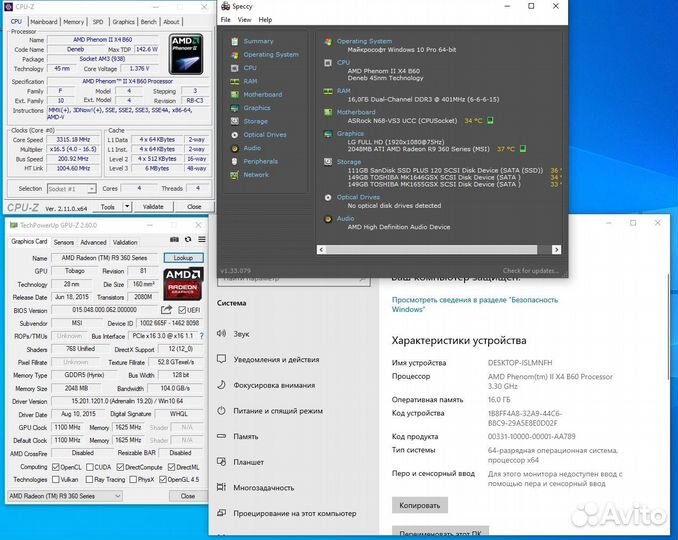Click the Optical Drives disc icon in sidebar
Image resolution: width=678 pixels, height=540 pixels.
point(234,135)
